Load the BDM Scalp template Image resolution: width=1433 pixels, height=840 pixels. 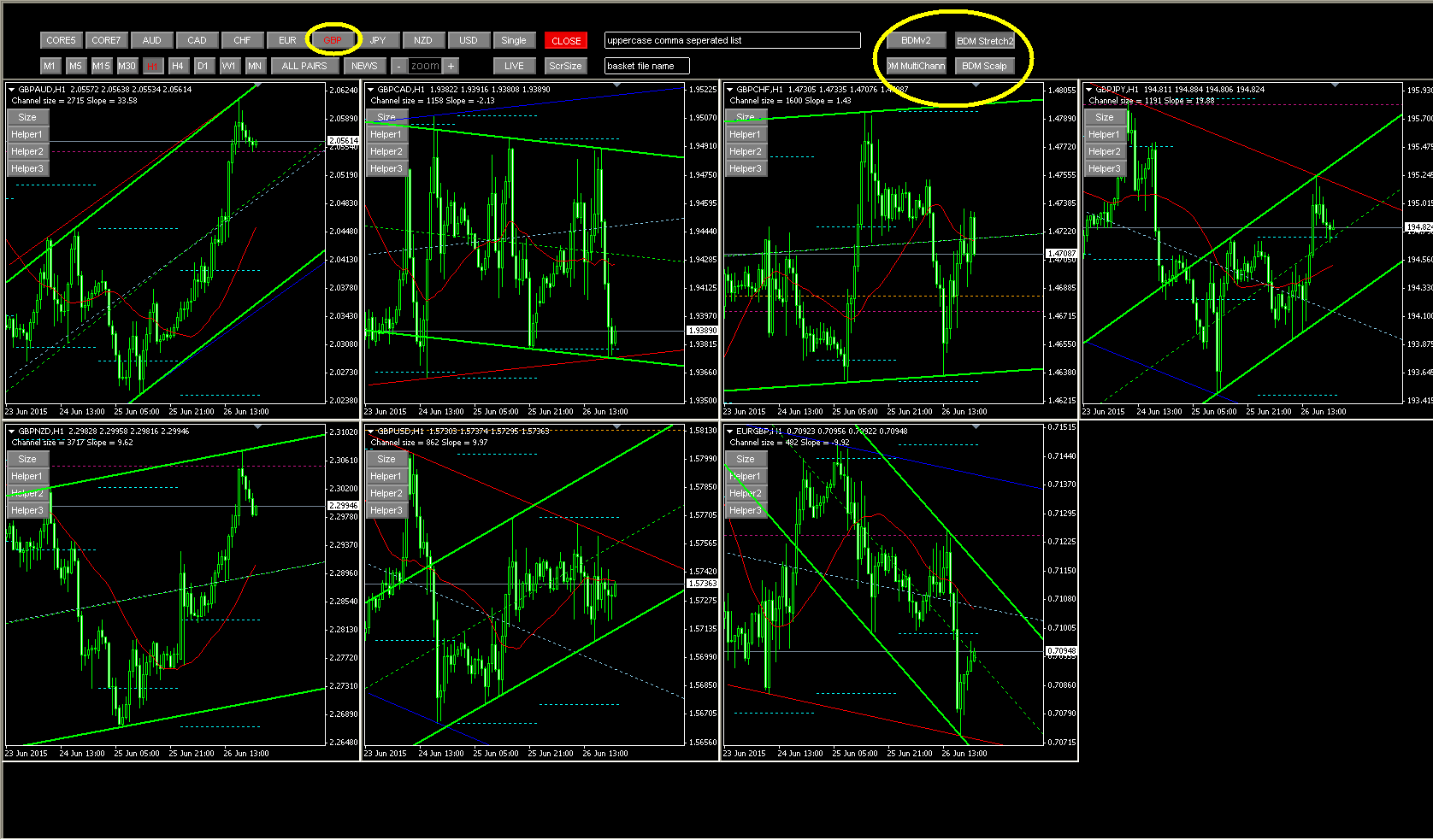click(x=984, y=66)
